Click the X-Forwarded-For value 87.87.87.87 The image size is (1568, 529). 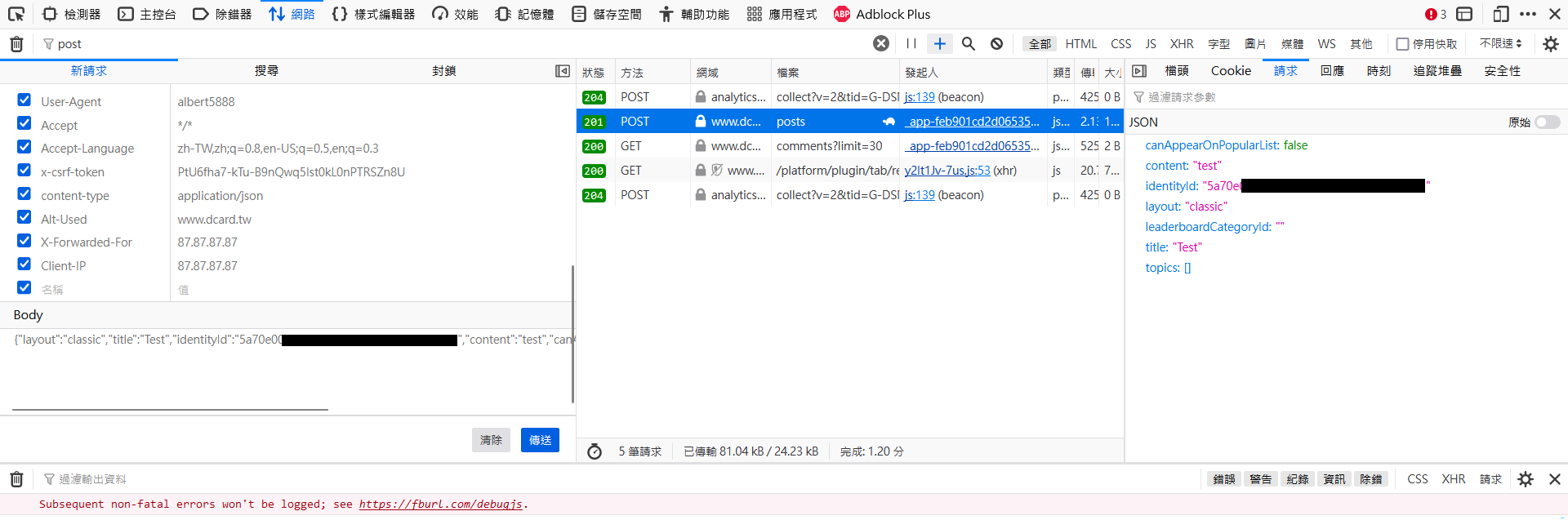coord(207,242)
